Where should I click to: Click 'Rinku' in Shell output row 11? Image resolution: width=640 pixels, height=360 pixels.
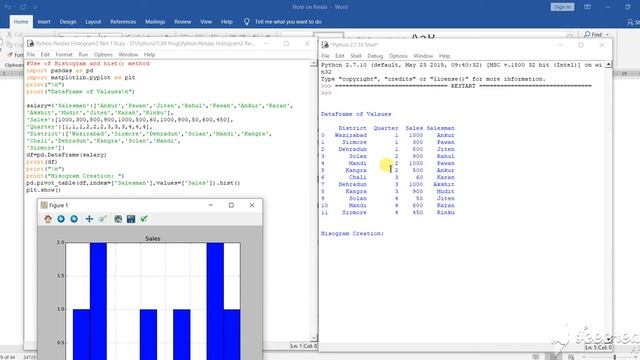click(x=445, y=213)
